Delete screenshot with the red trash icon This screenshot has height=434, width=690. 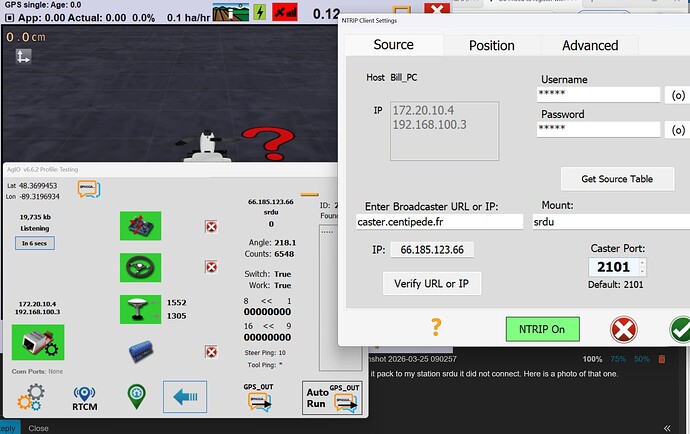point(662,359)
